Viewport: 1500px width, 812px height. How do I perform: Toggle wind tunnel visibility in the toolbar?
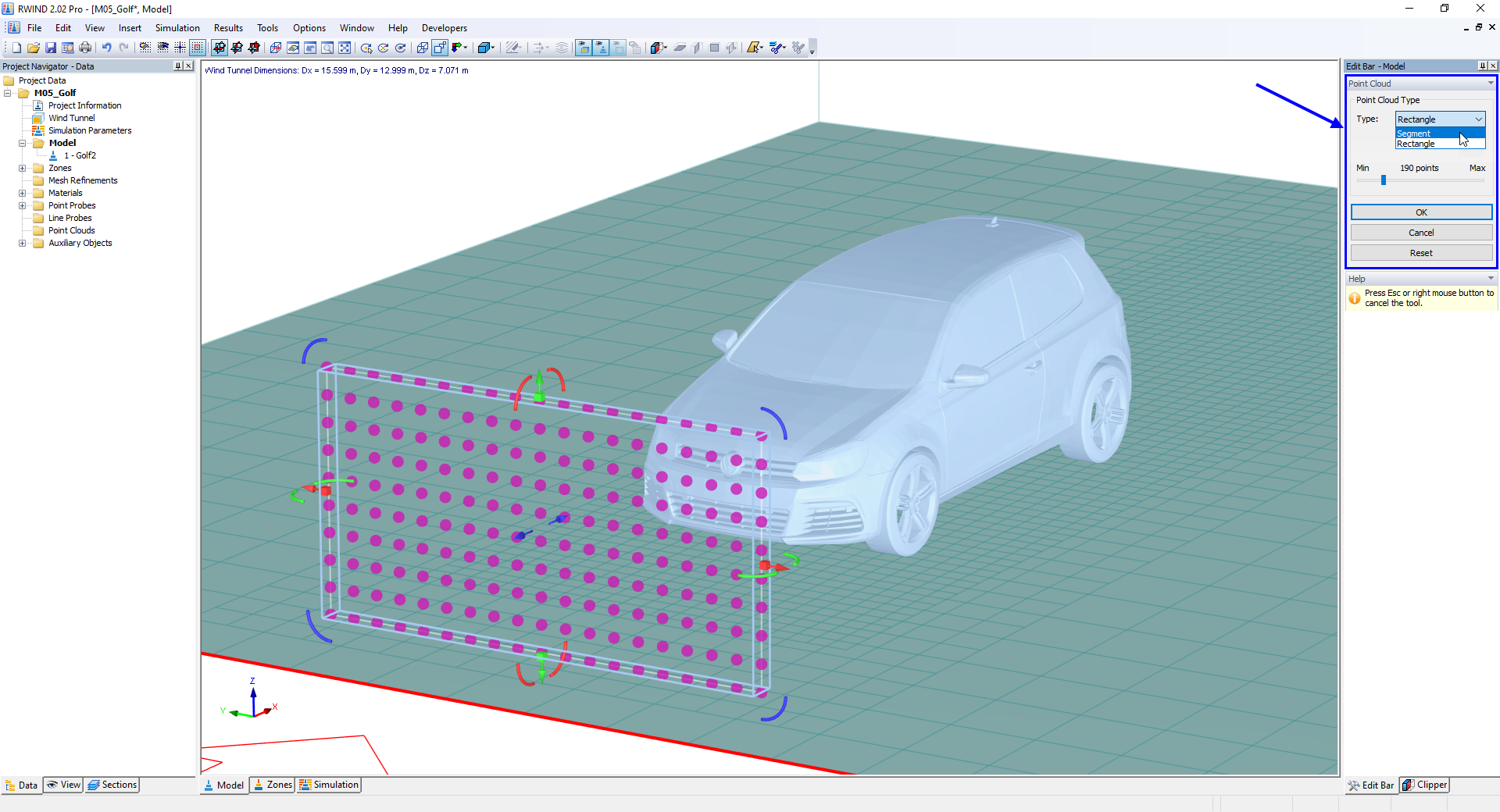(583, 48)
